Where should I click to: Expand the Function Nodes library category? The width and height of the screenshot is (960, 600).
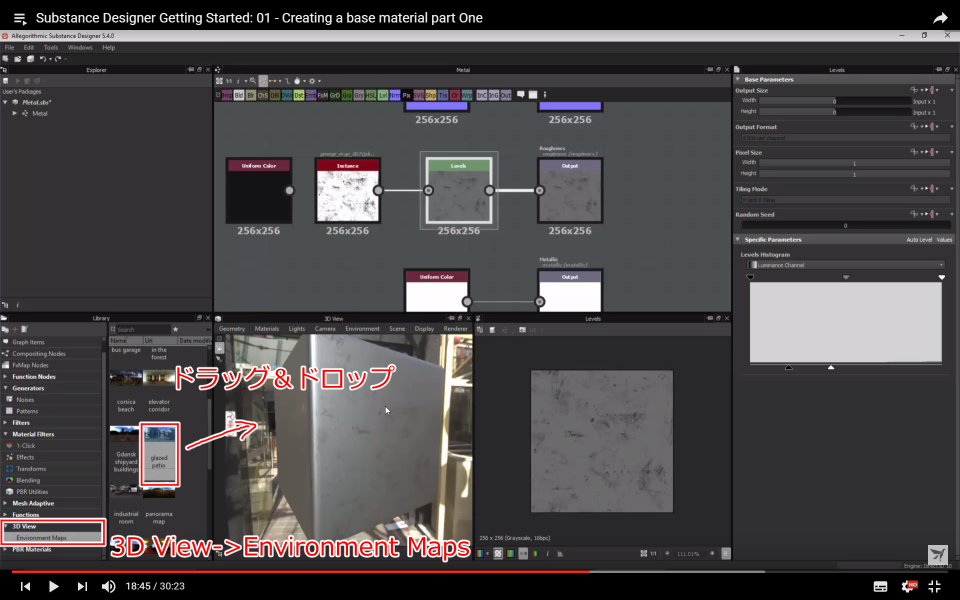pos(6,377)
